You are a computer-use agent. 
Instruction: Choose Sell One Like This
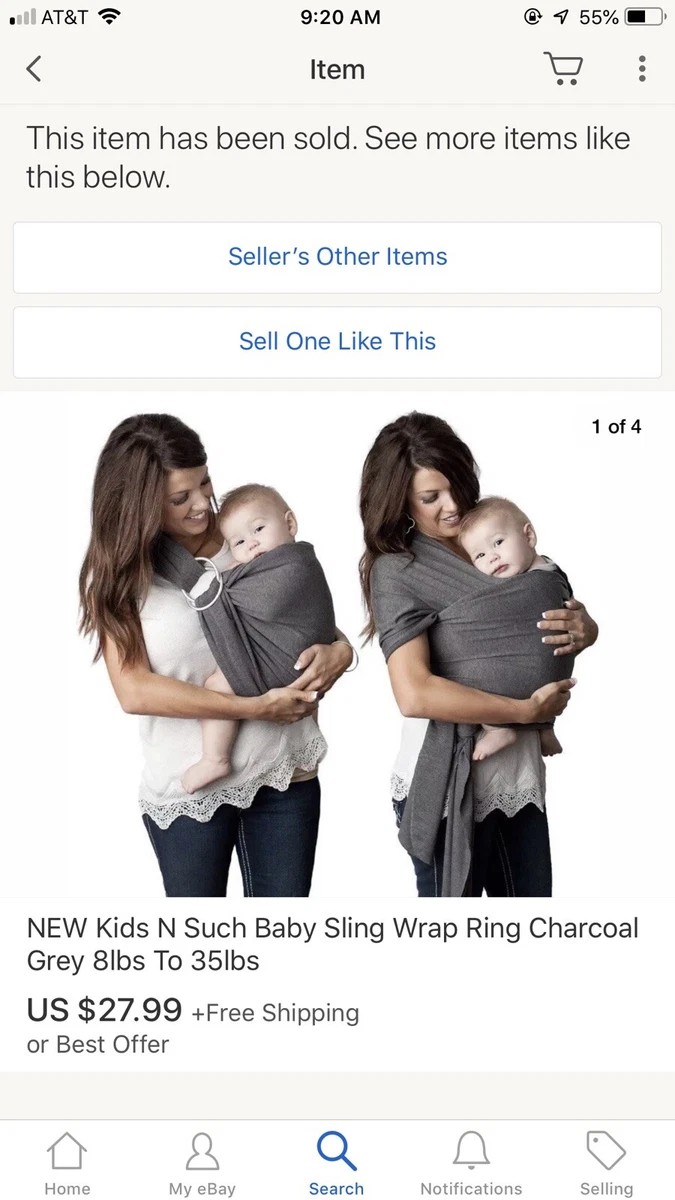tap(337, 342)
